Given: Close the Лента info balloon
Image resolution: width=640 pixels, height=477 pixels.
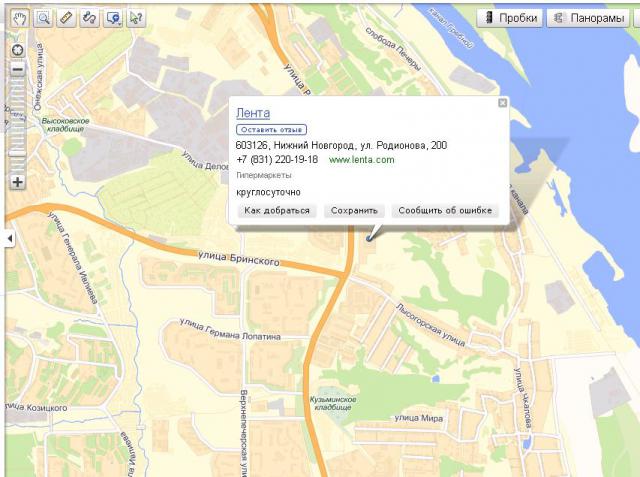Looking at the screenshot, I should click(x=502, y=102).
